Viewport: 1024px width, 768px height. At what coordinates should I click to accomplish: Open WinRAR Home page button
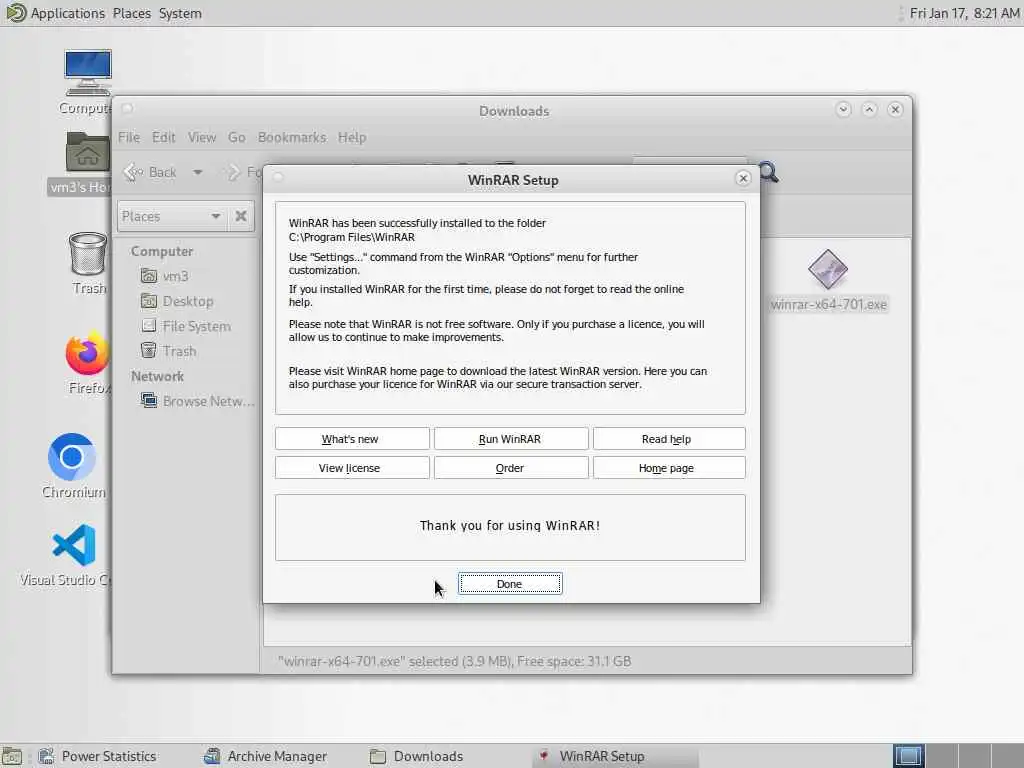(x=669, y=468)
